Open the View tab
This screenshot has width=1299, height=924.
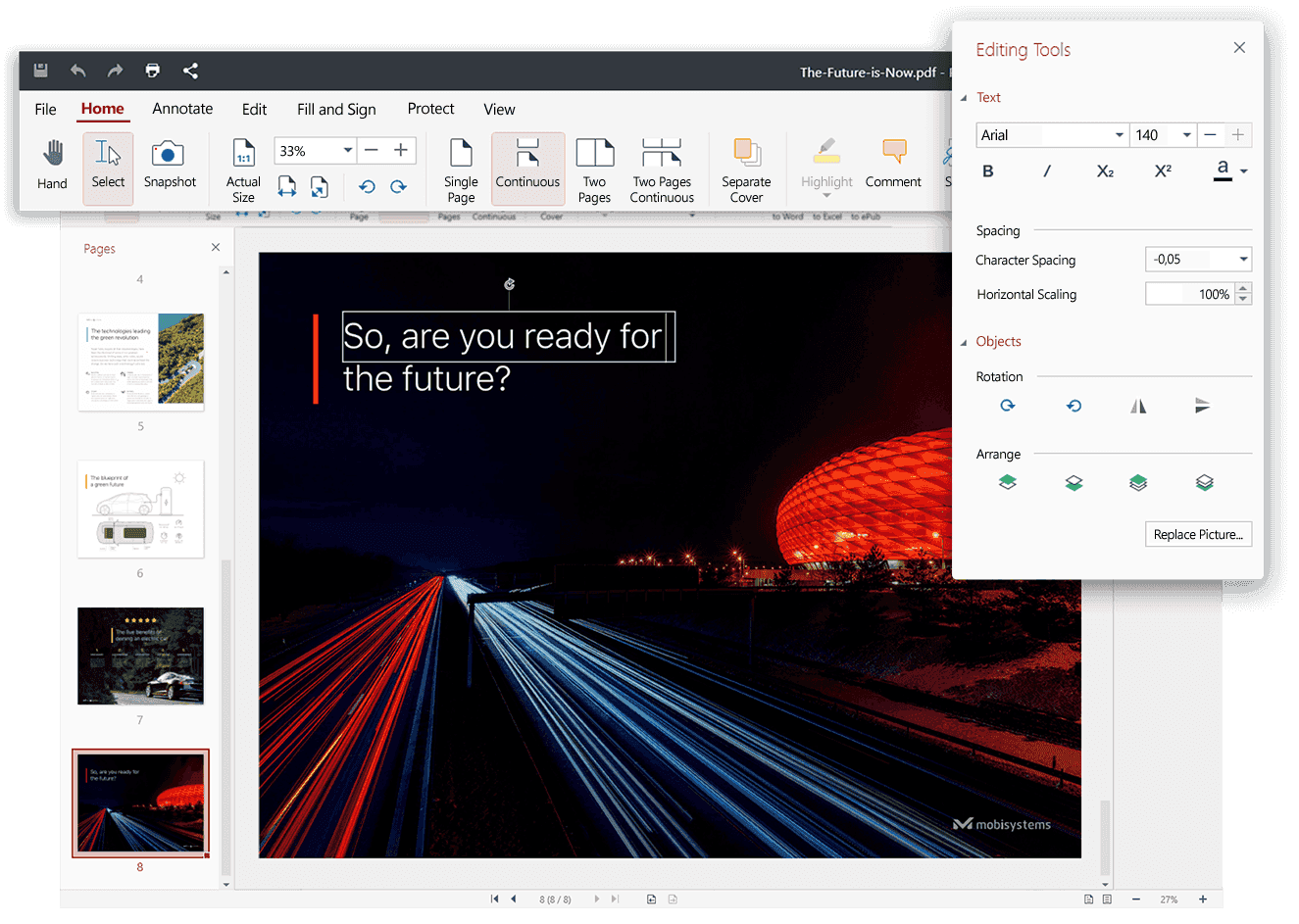[499, 109]
